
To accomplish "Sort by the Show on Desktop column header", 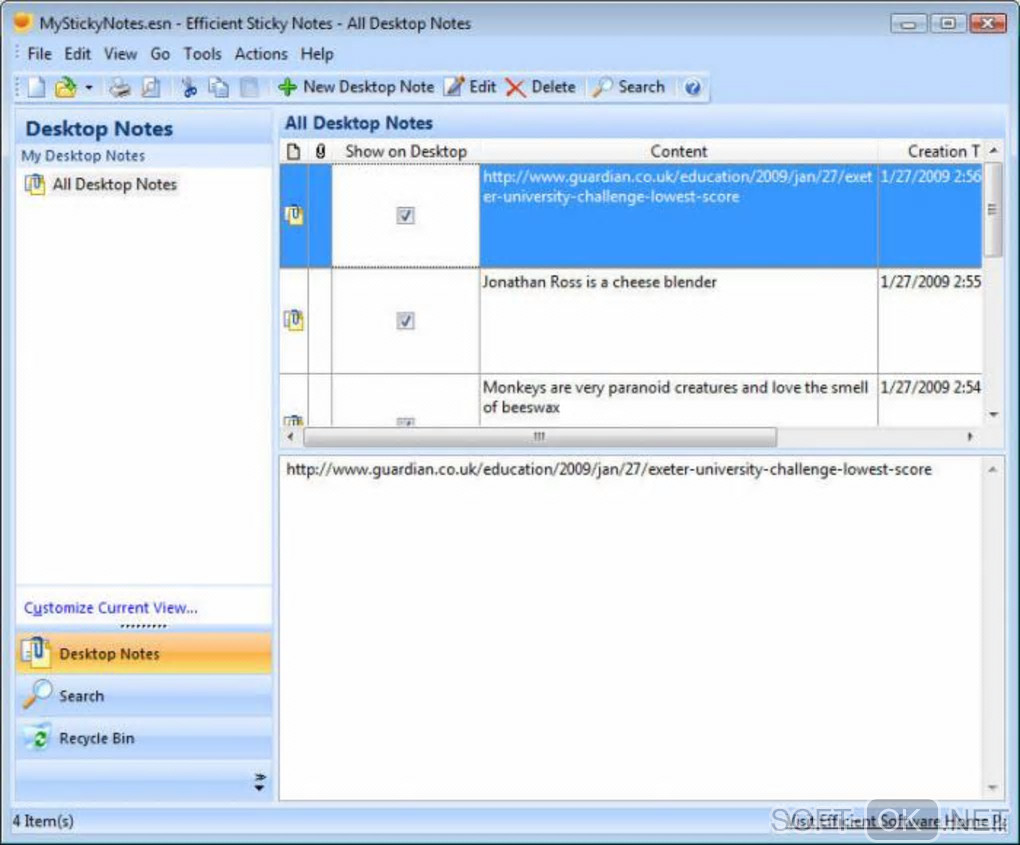I will pos(406,151).
